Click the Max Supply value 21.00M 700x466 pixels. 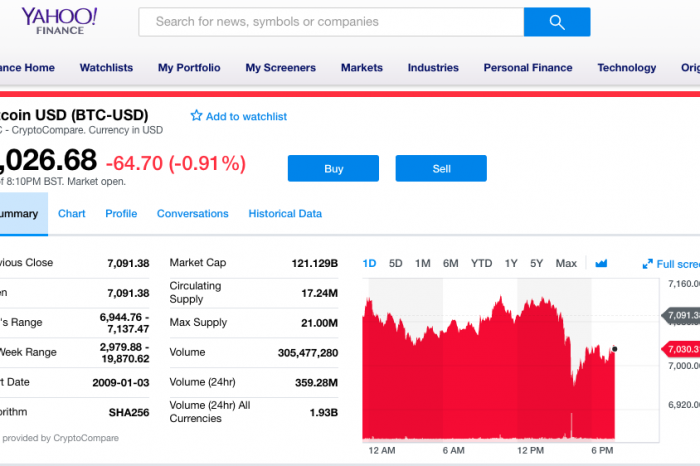319,323
